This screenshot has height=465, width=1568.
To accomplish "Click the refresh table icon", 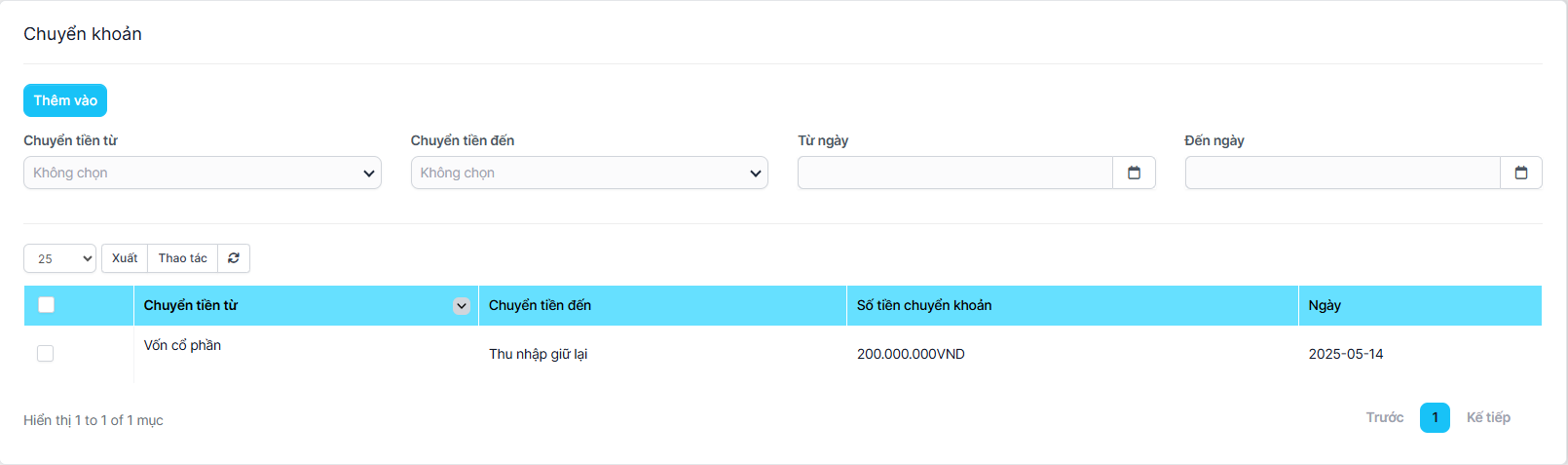I will pyautogui.click(x=234, y=258).
